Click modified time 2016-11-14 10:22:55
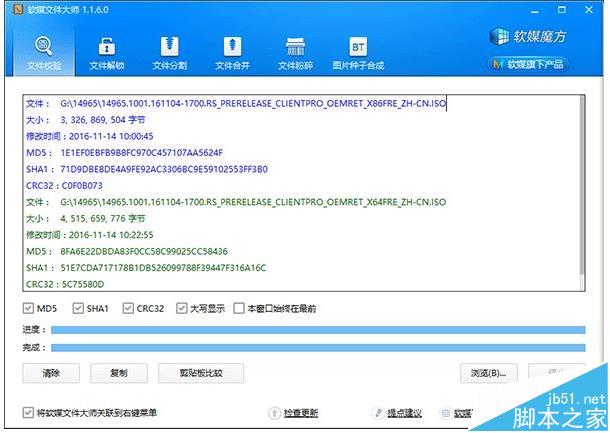This screenshot has width=610, height=433. click(x=111, y=235)
